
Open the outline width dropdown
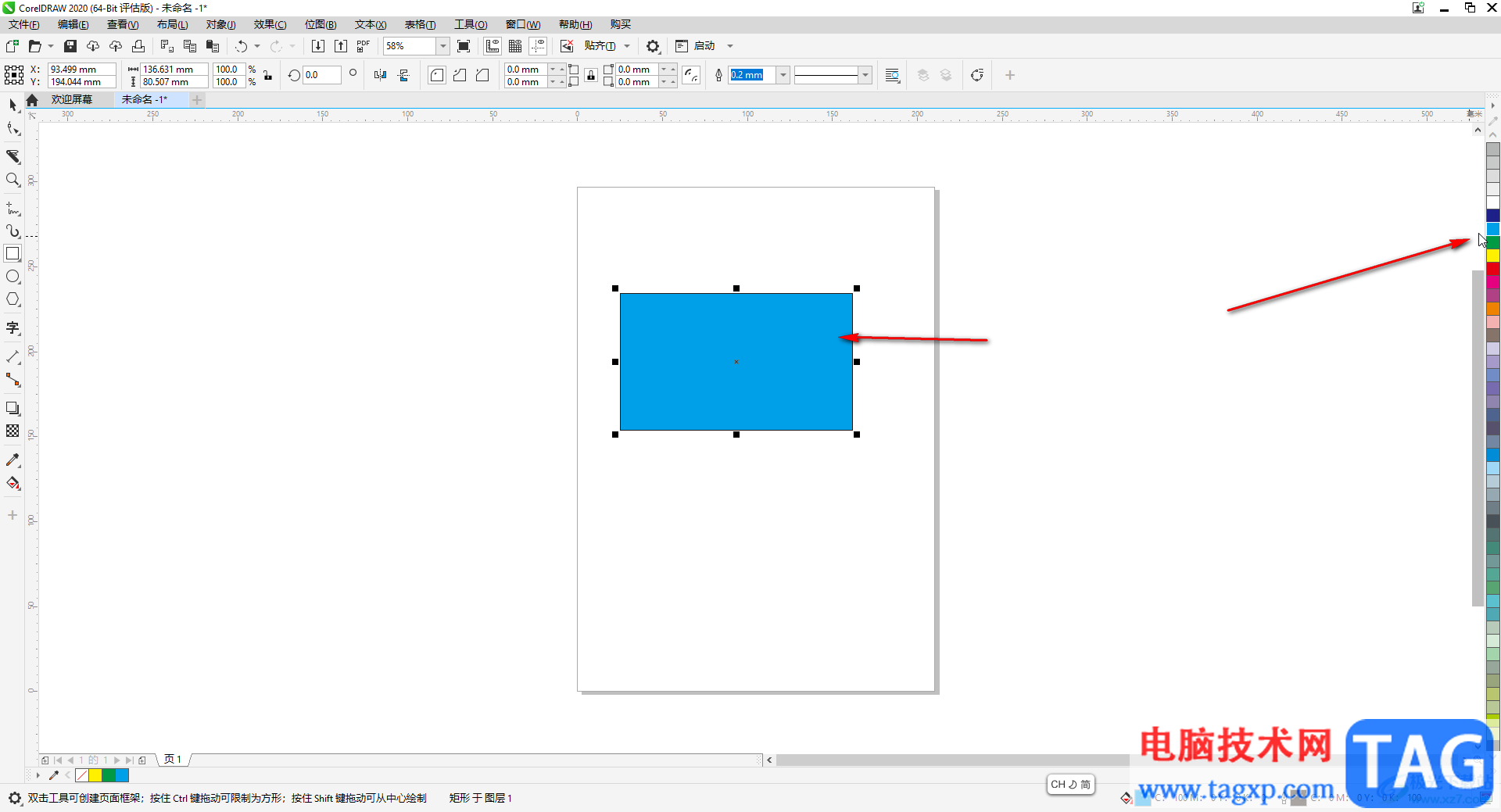[783, 75]
